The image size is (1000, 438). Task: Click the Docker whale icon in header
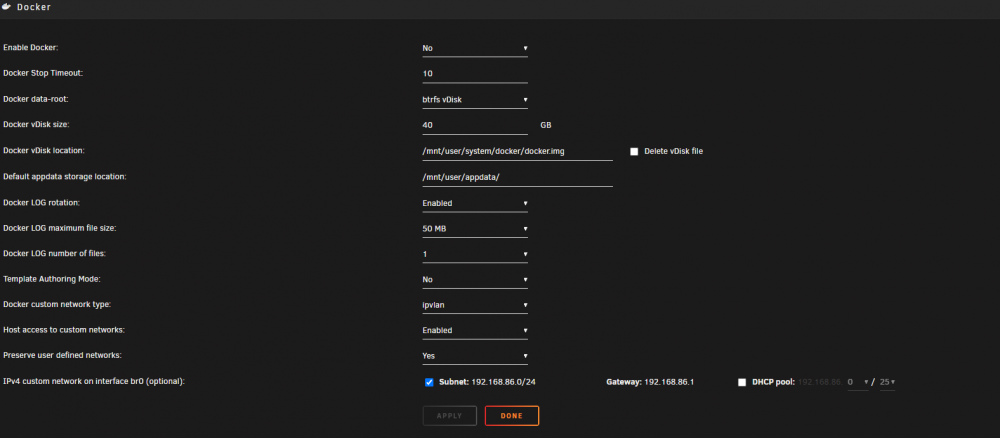tap(7, 7)
